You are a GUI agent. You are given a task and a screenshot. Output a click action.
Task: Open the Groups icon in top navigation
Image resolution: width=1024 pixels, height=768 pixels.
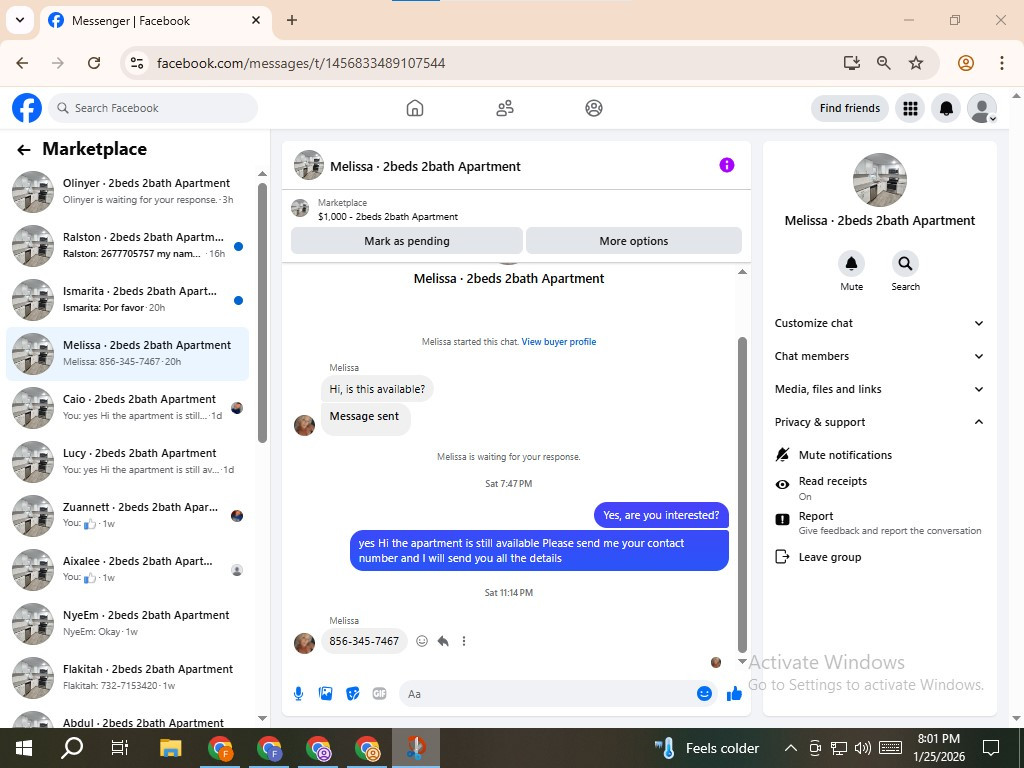pyautogui.click(x=594, y=108)
